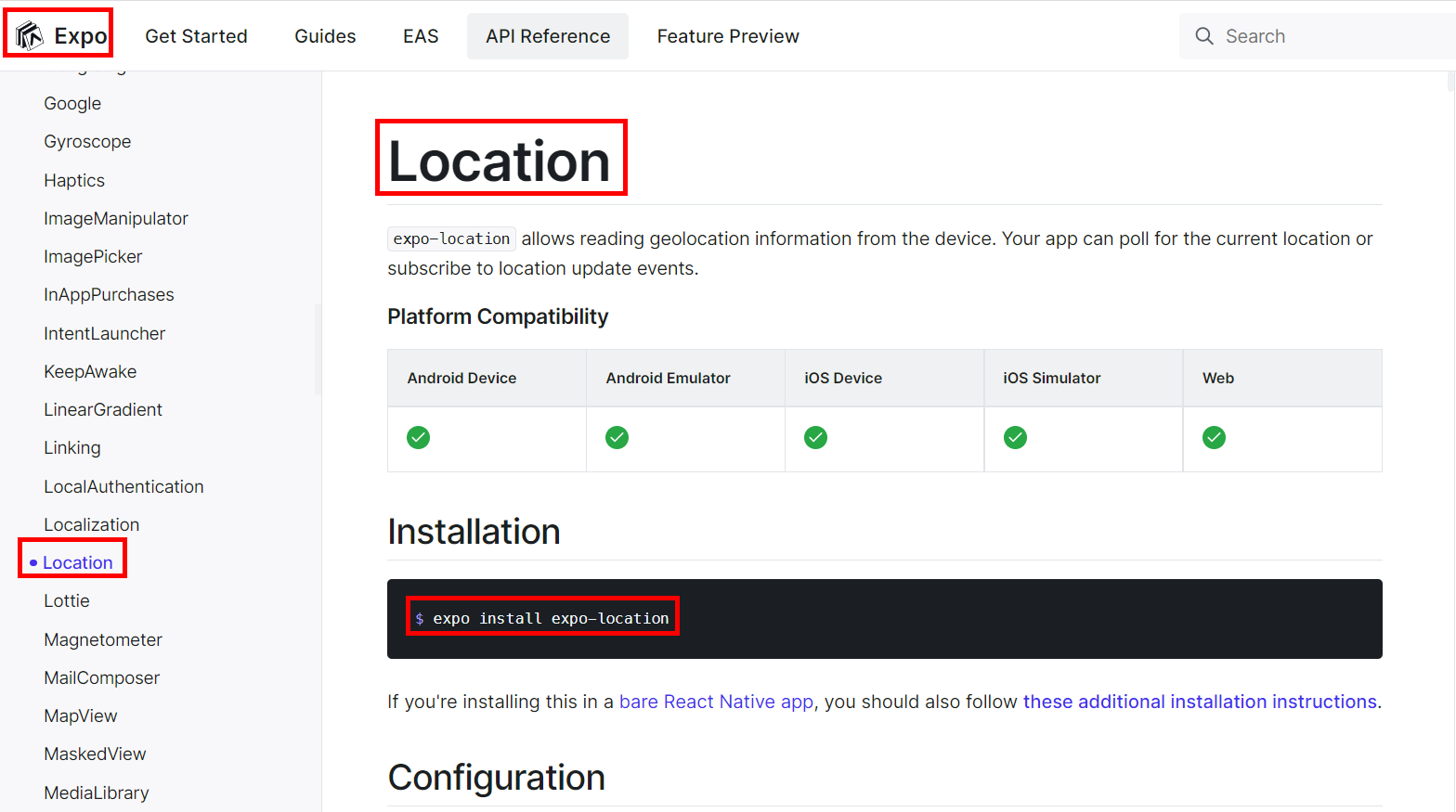Open these additional installation instructions link

pos(1200,702)
